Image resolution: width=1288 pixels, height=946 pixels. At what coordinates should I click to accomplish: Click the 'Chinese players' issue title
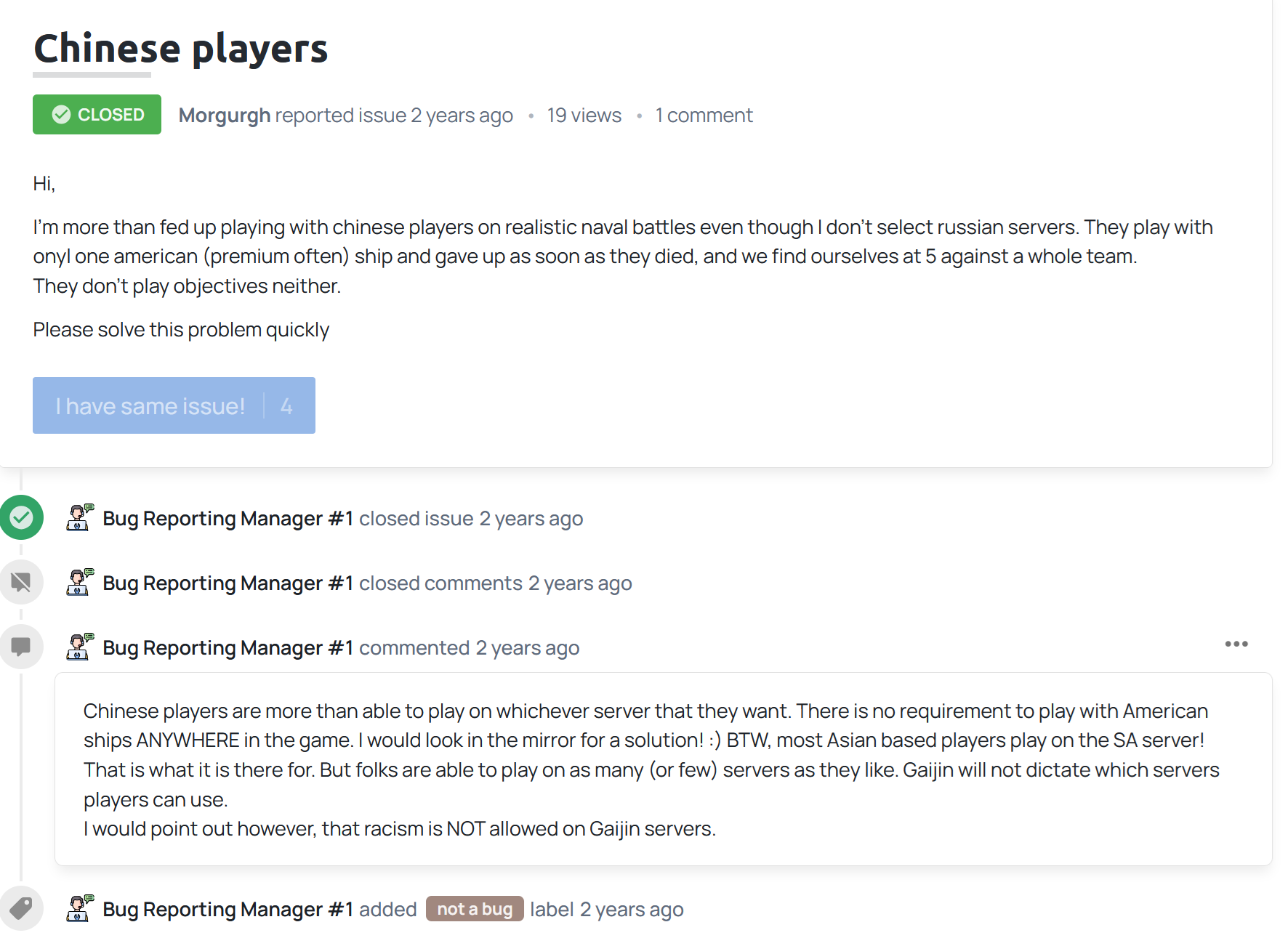tap(181, 49)
